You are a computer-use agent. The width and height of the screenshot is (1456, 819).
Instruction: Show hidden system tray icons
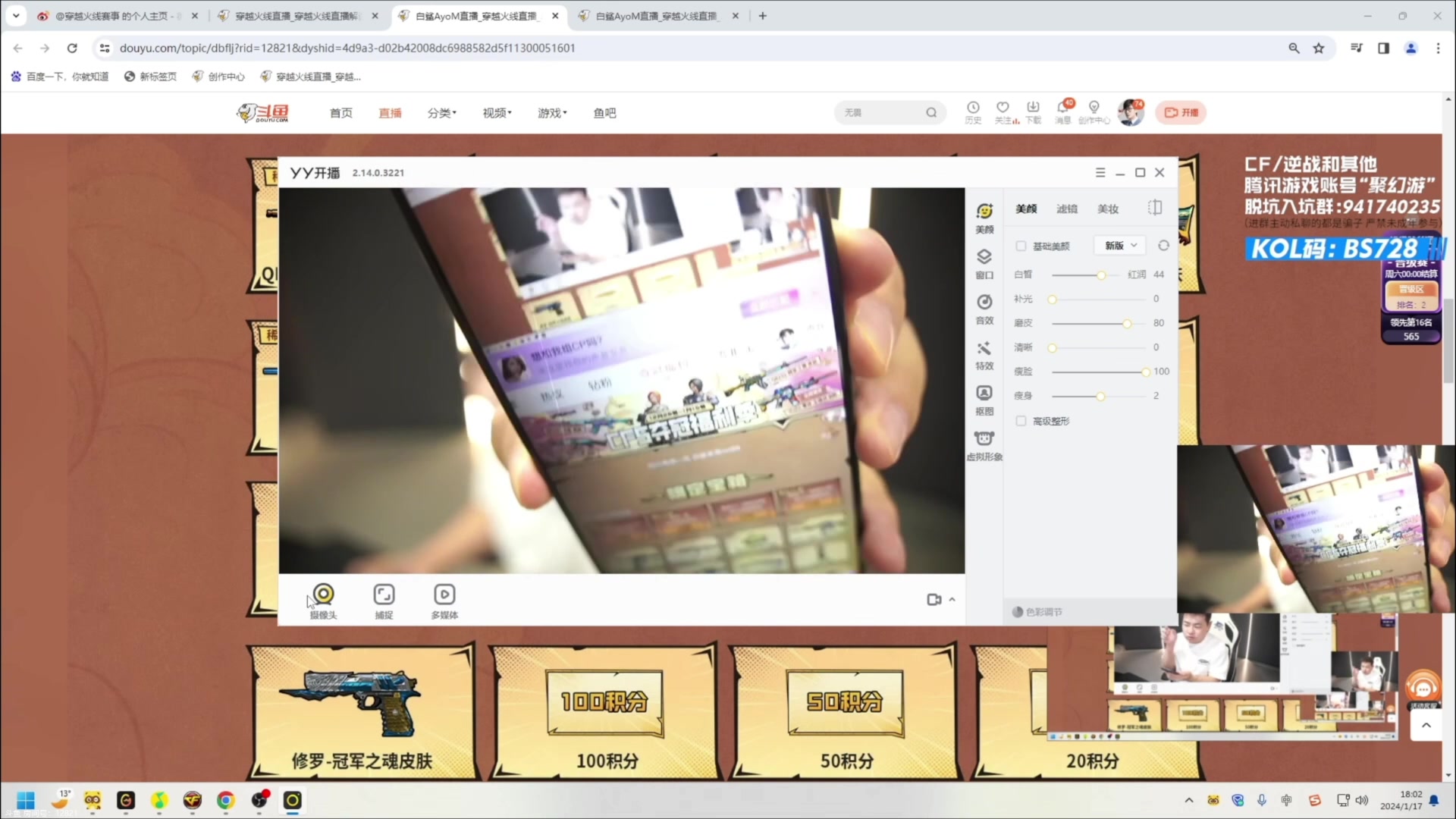click(x=1189, y=800)
